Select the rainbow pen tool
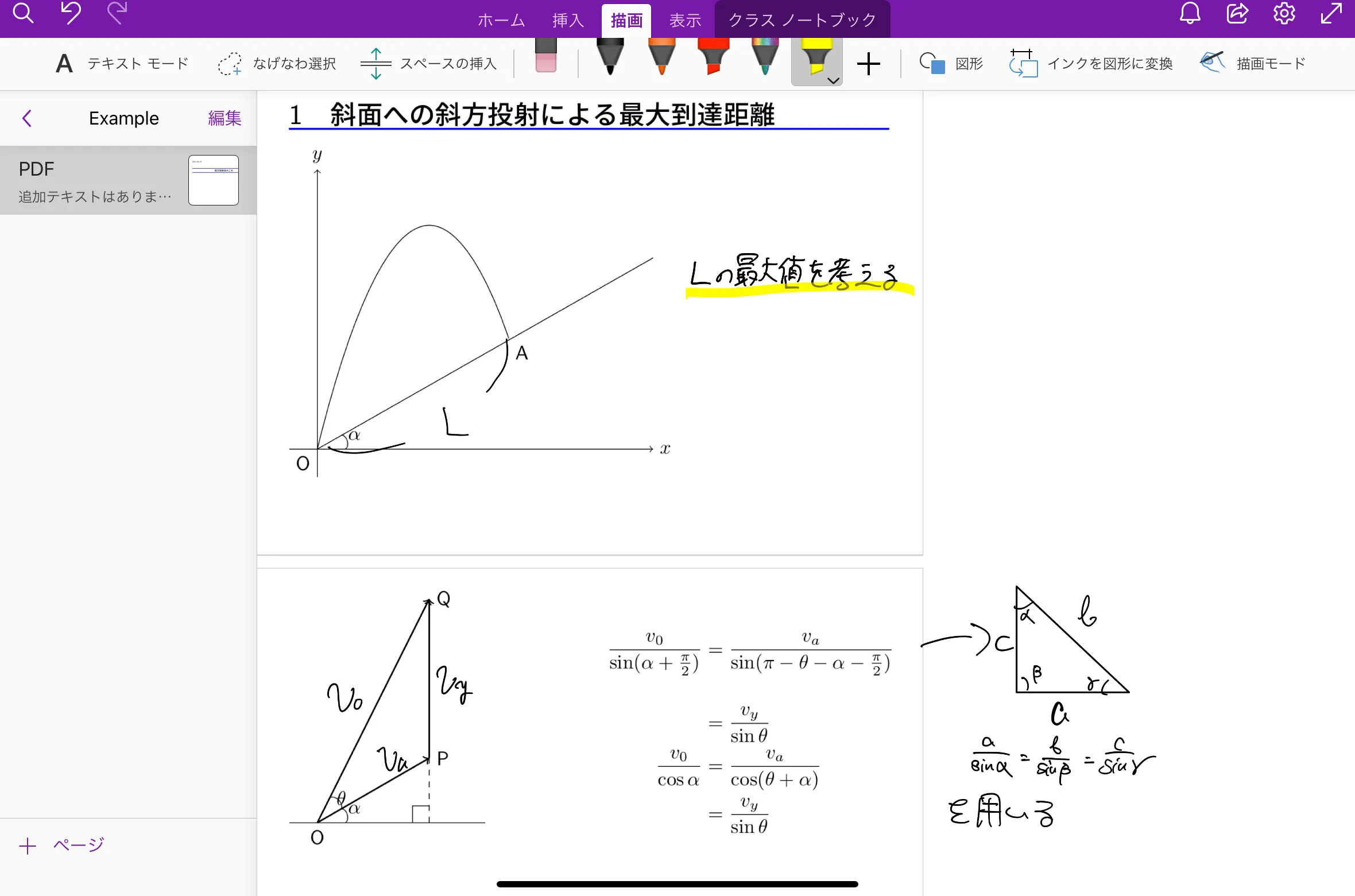 pos(765,57)
